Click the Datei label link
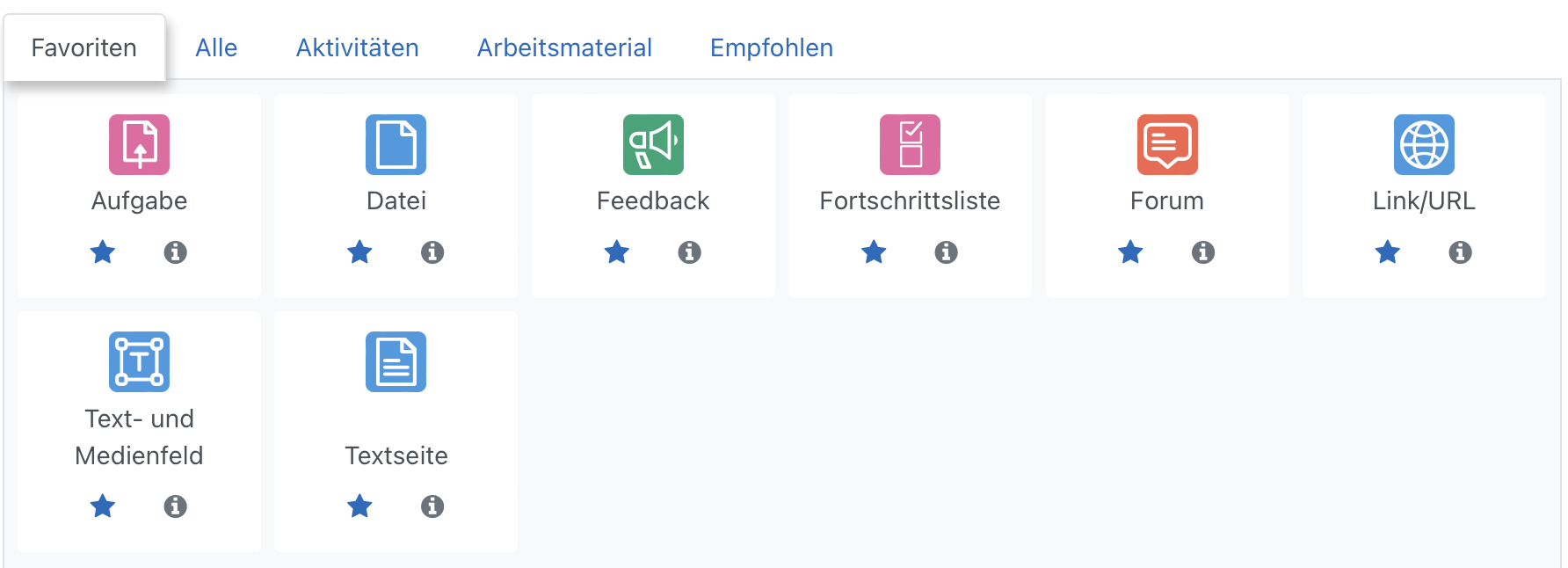1568x568 pixels. point(396,201)
